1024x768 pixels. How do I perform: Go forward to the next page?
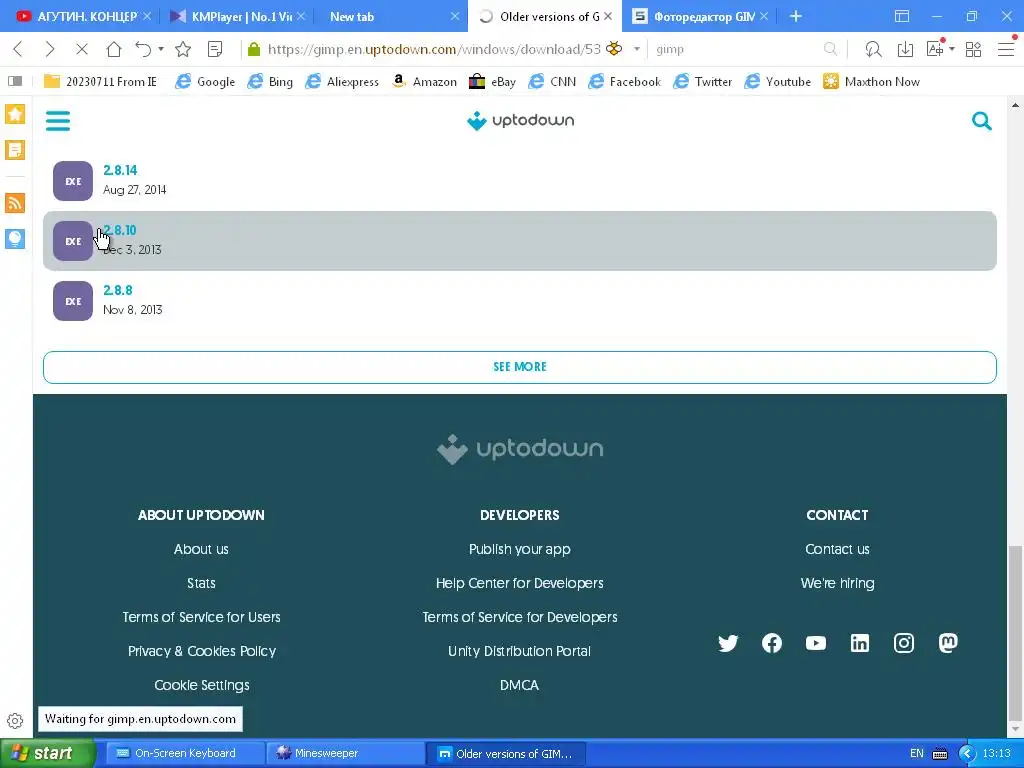[x=50, y=49]
